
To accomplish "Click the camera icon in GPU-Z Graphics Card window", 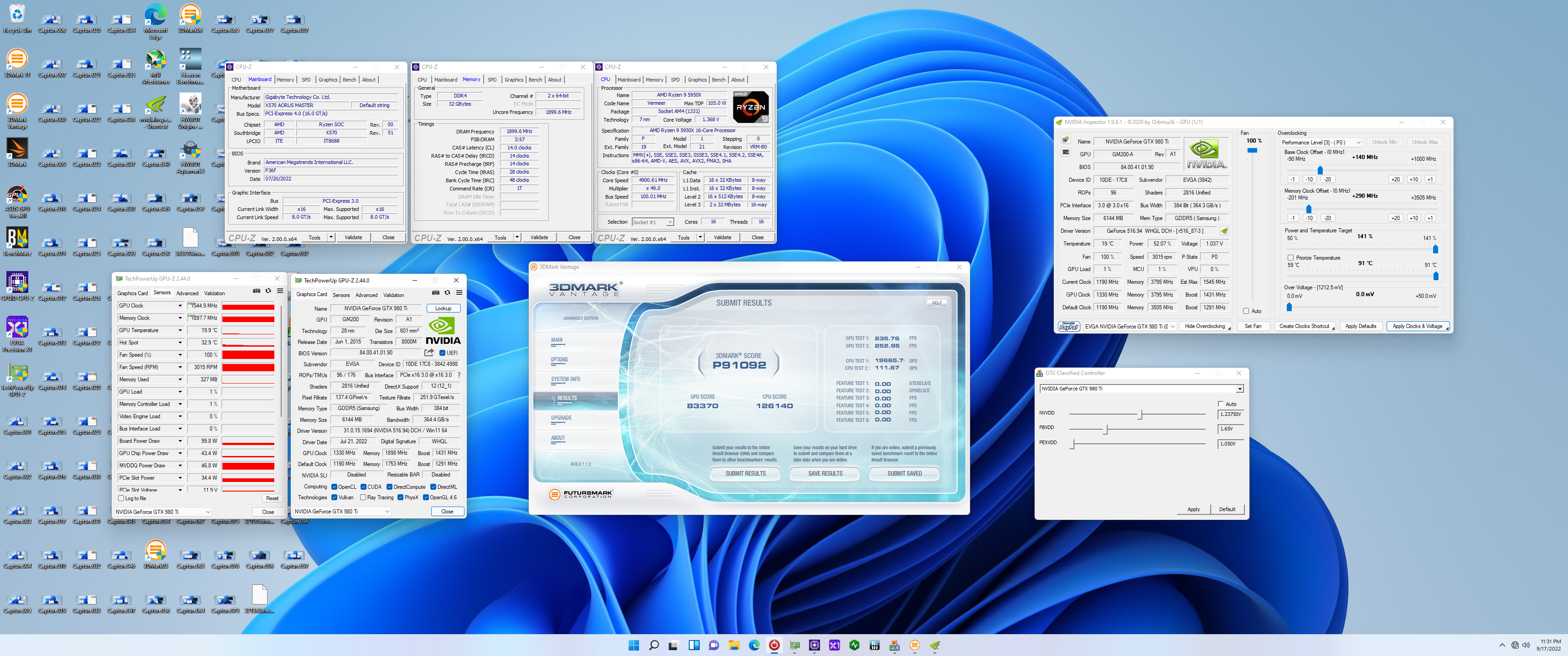I will (x=435, y=293).
